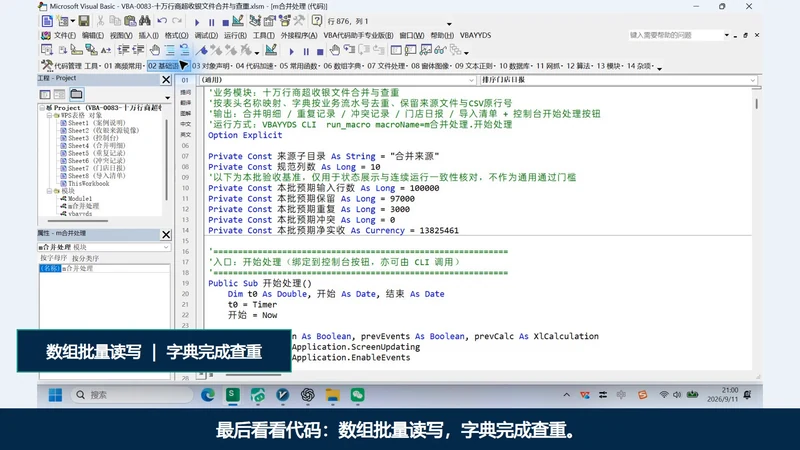This screenshot has height=450, width=800.
Task: Close the 属性 - m合并处理 panel
Action: (x=166, y=234)
